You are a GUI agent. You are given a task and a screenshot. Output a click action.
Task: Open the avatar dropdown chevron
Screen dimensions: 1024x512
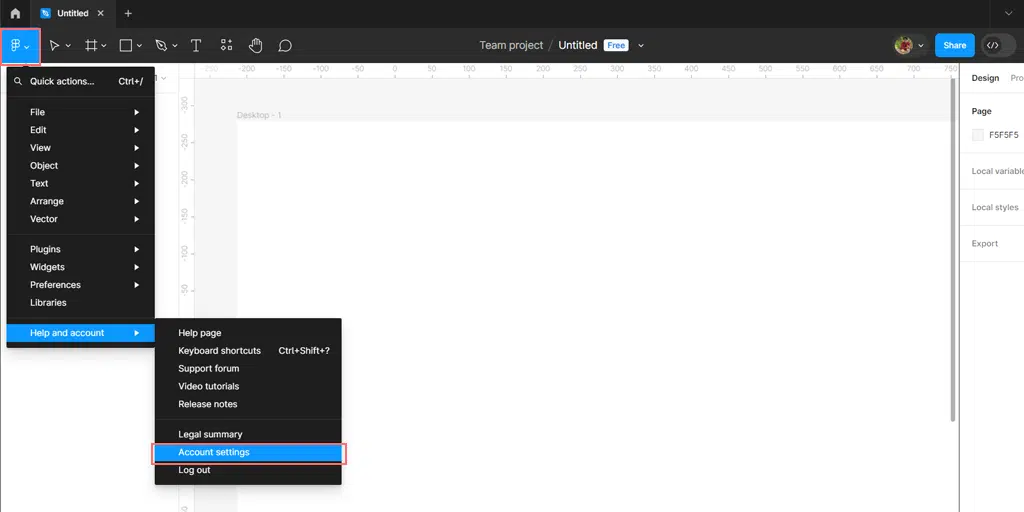click(921, 46)
